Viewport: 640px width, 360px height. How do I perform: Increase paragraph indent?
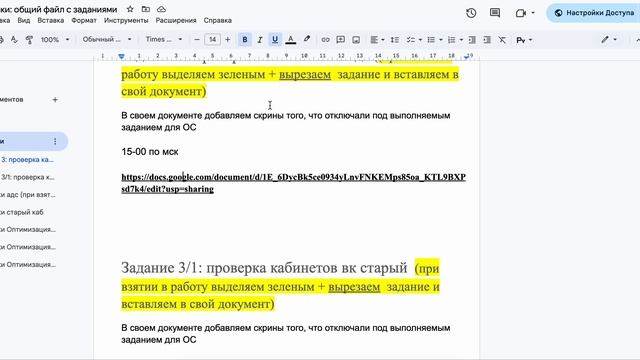[487, 40]
